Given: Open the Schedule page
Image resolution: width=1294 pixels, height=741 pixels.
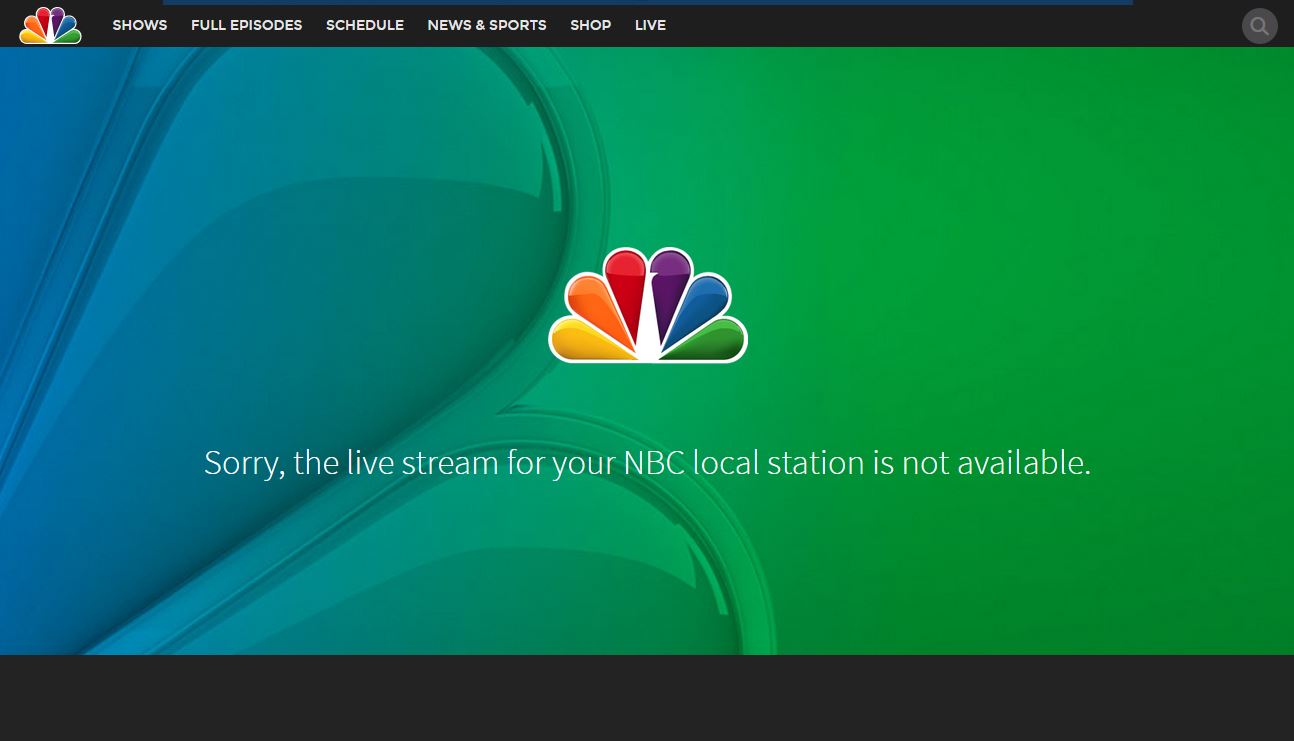Looking at the screenshot, I should pos(365,25).
